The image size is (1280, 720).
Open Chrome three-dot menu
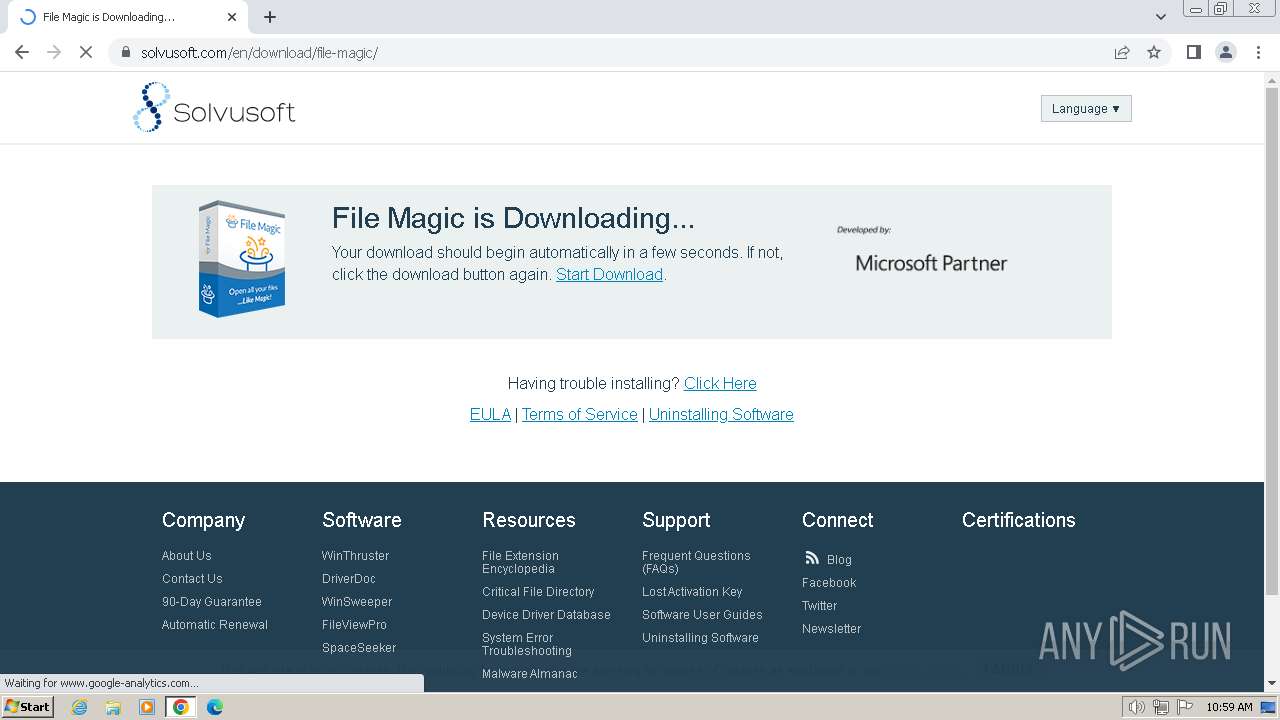pos(1258,53)
